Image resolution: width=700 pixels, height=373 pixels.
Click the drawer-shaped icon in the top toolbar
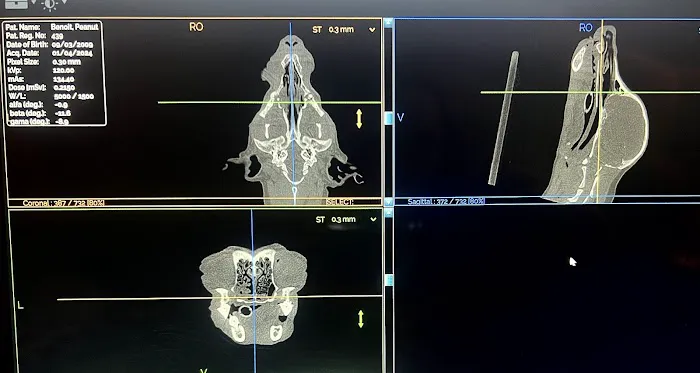click(x=16, y=4)
